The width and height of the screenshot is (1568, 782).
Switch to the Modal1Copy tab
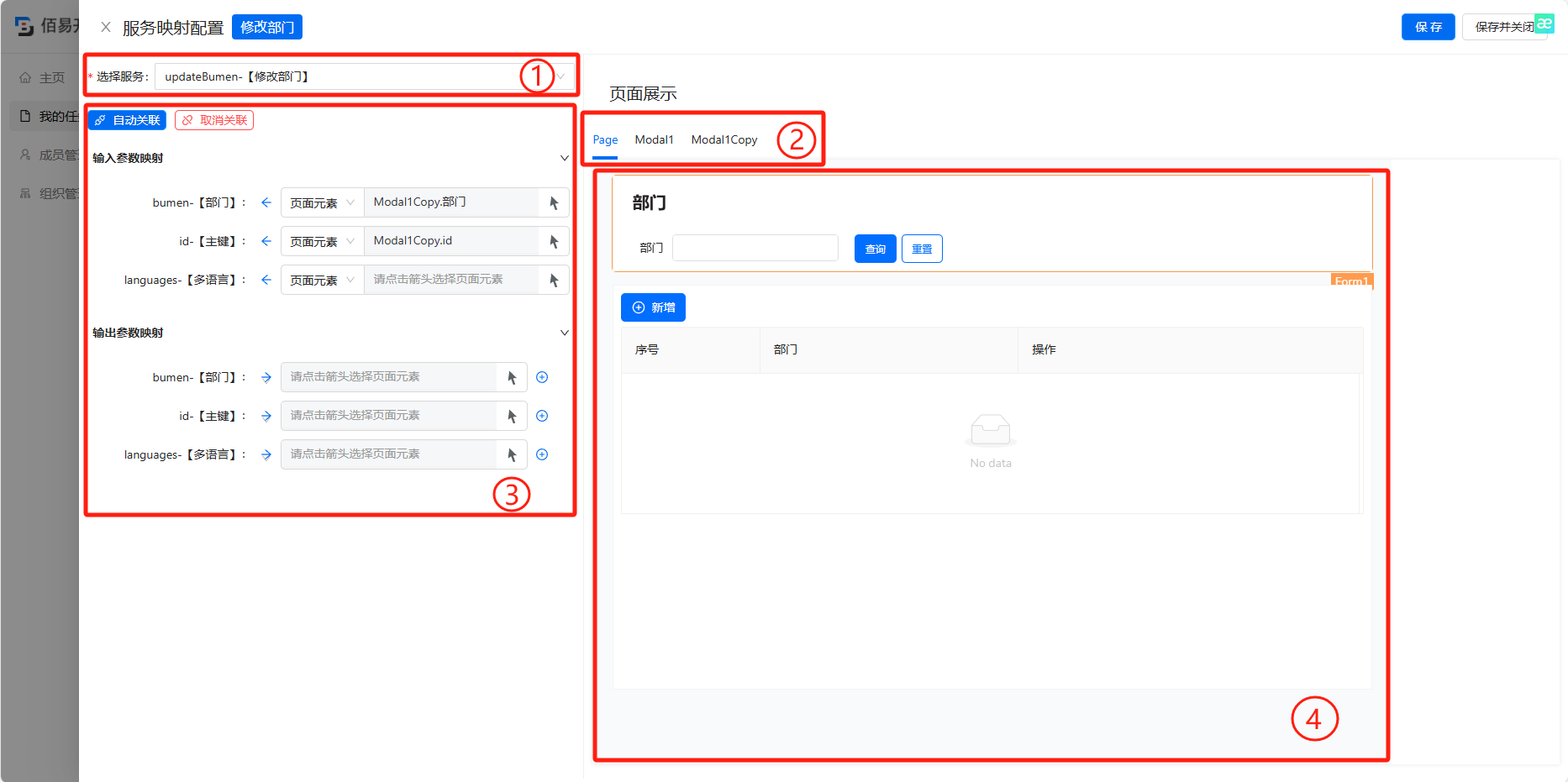(724, 139)
